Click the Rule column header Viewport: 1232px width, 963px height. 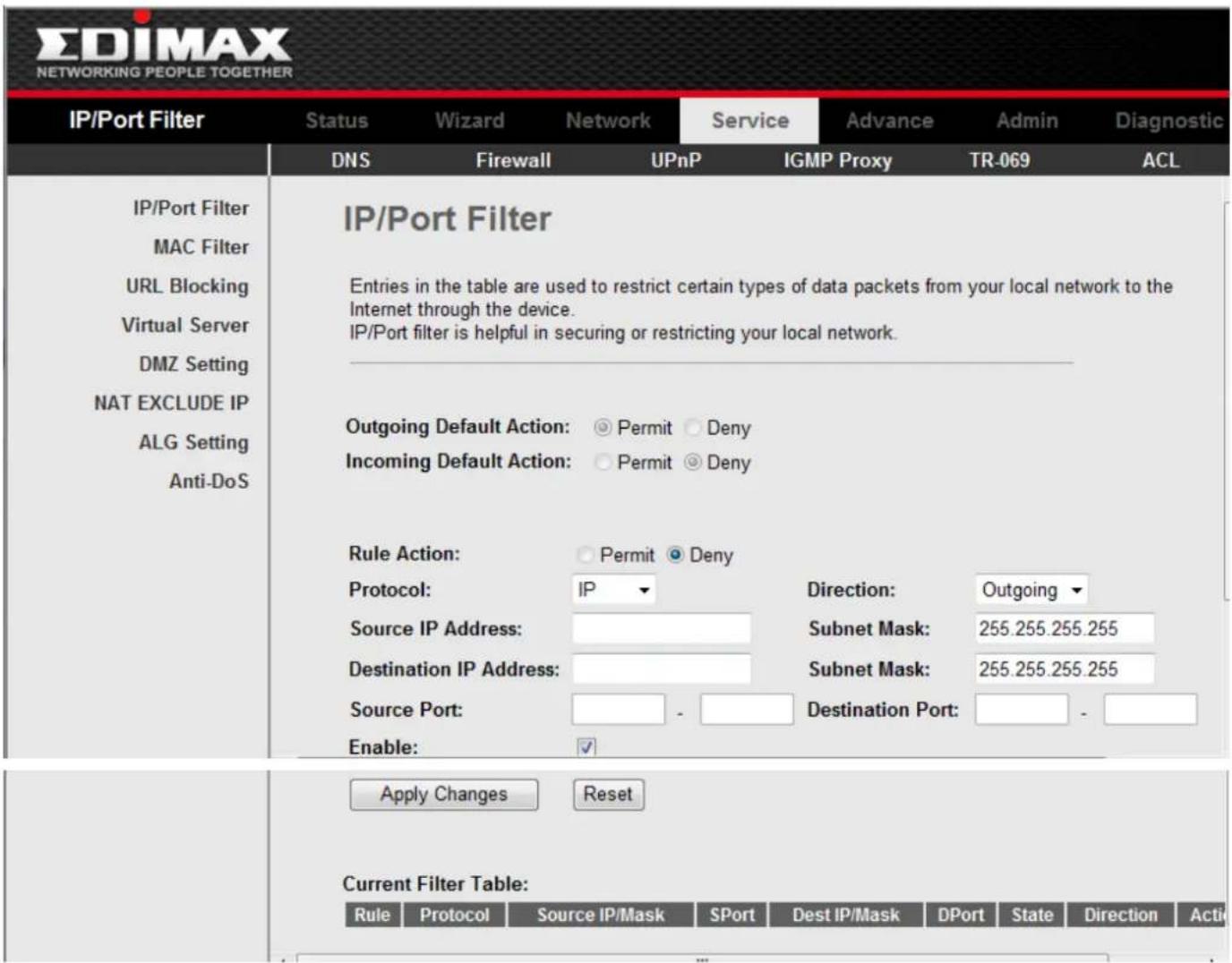pos(372,915)
